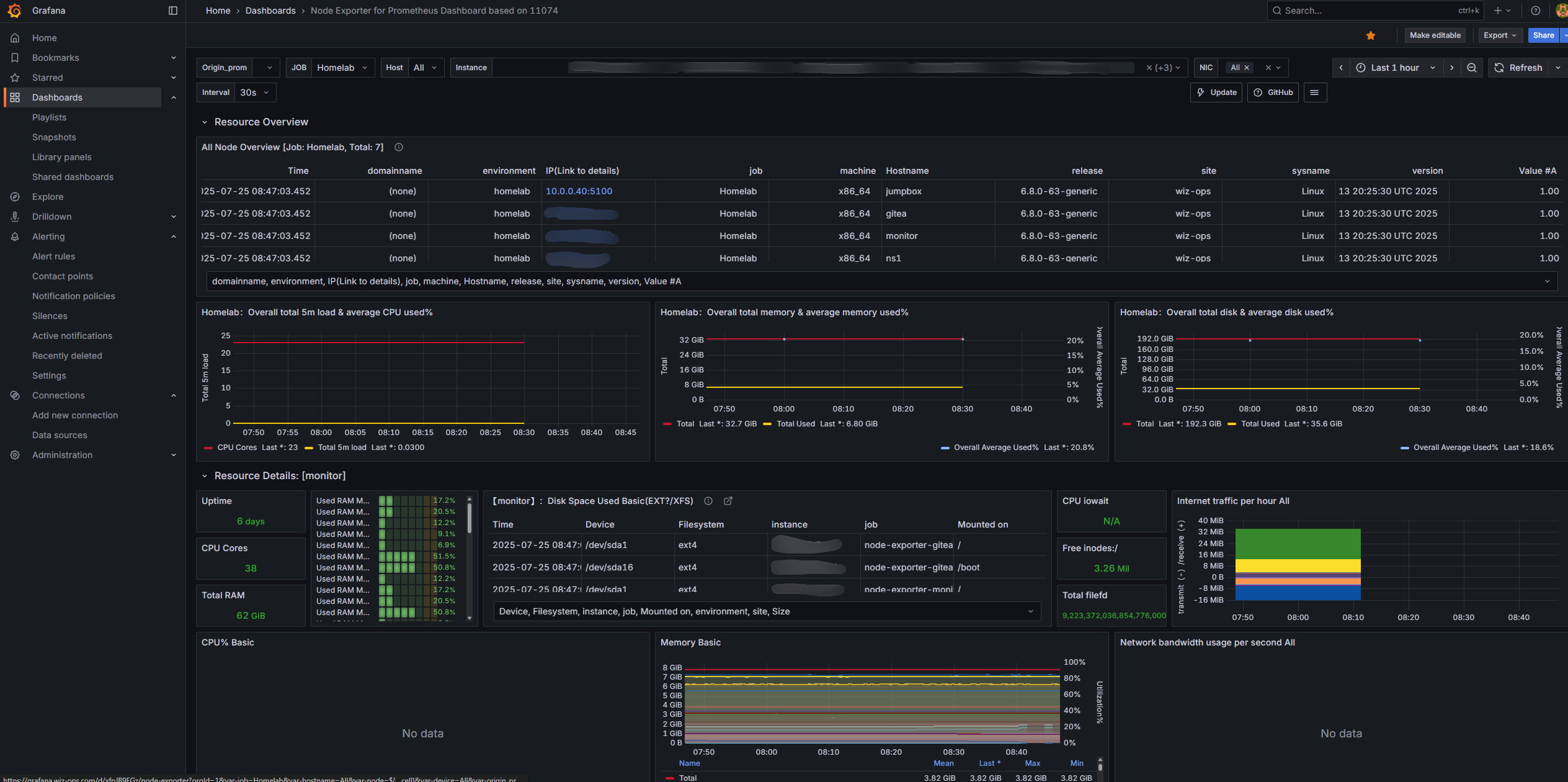Toggle the sidebar dock icon
Image resolution: width=1568 pixels, height=782 pixels.
click(x=173, y=11)
